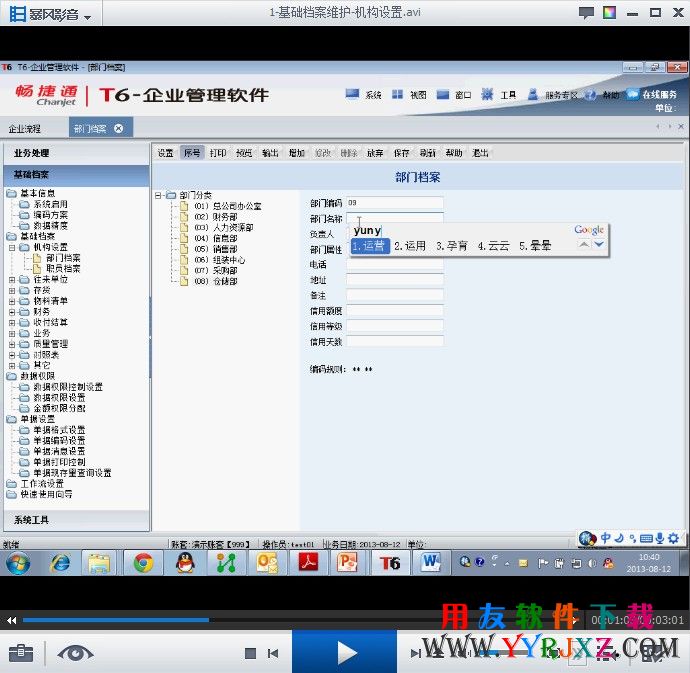Image resolution: width=690 pixels, height=673 pixels.
Task: Expand the 往来单位 tree node
Action: tap(12, 279)
